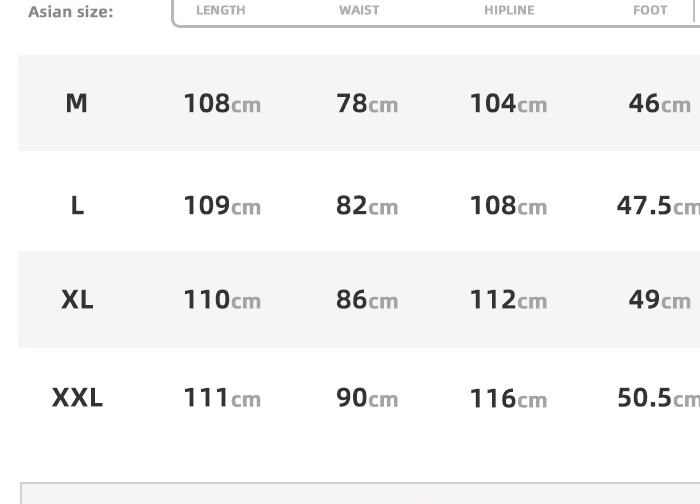
Task: Click the 47.5cm foot value
Action: point(658,205)
